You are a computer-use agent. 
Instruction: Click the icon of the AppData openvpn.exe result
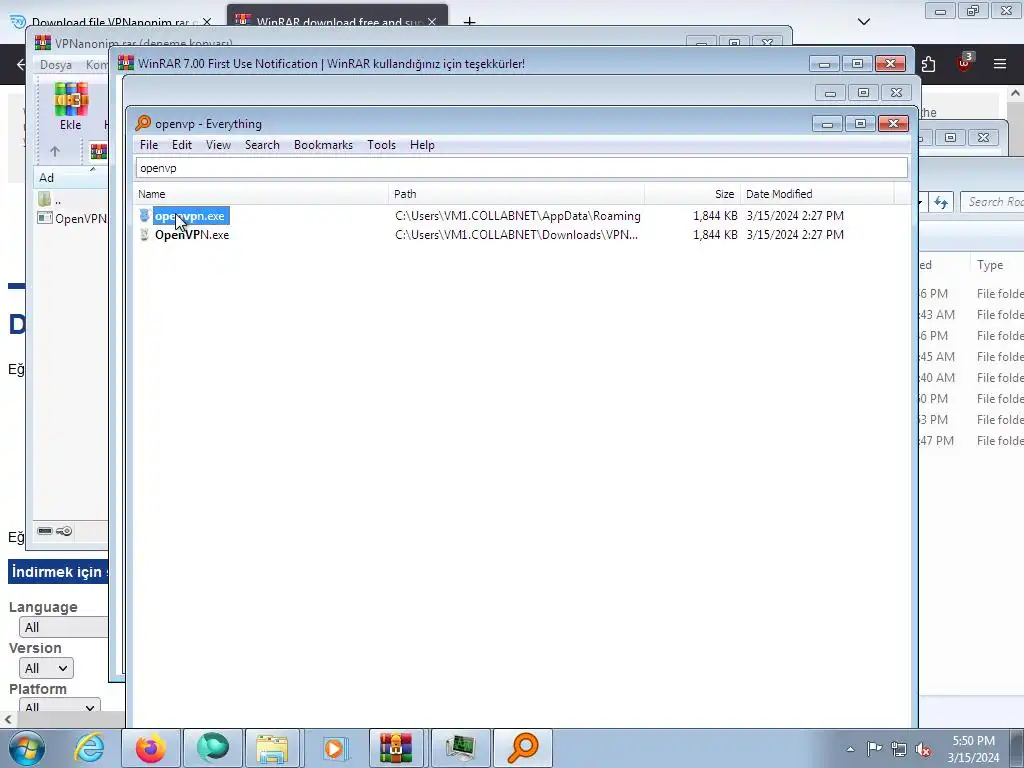[x=144, y=216]
